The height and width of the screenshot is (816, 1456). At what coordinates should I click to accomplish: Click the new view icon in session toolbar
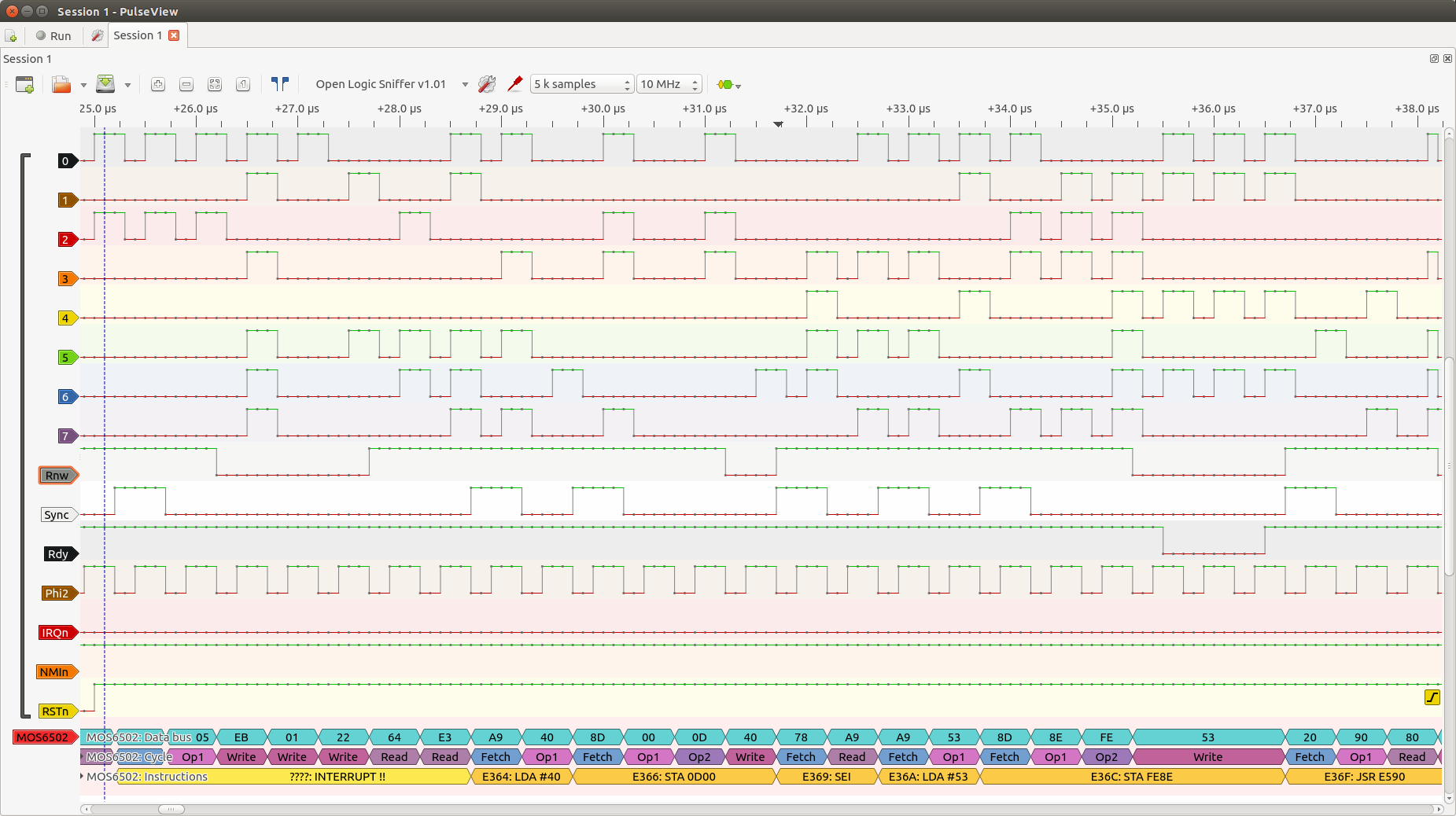(24, 84)
